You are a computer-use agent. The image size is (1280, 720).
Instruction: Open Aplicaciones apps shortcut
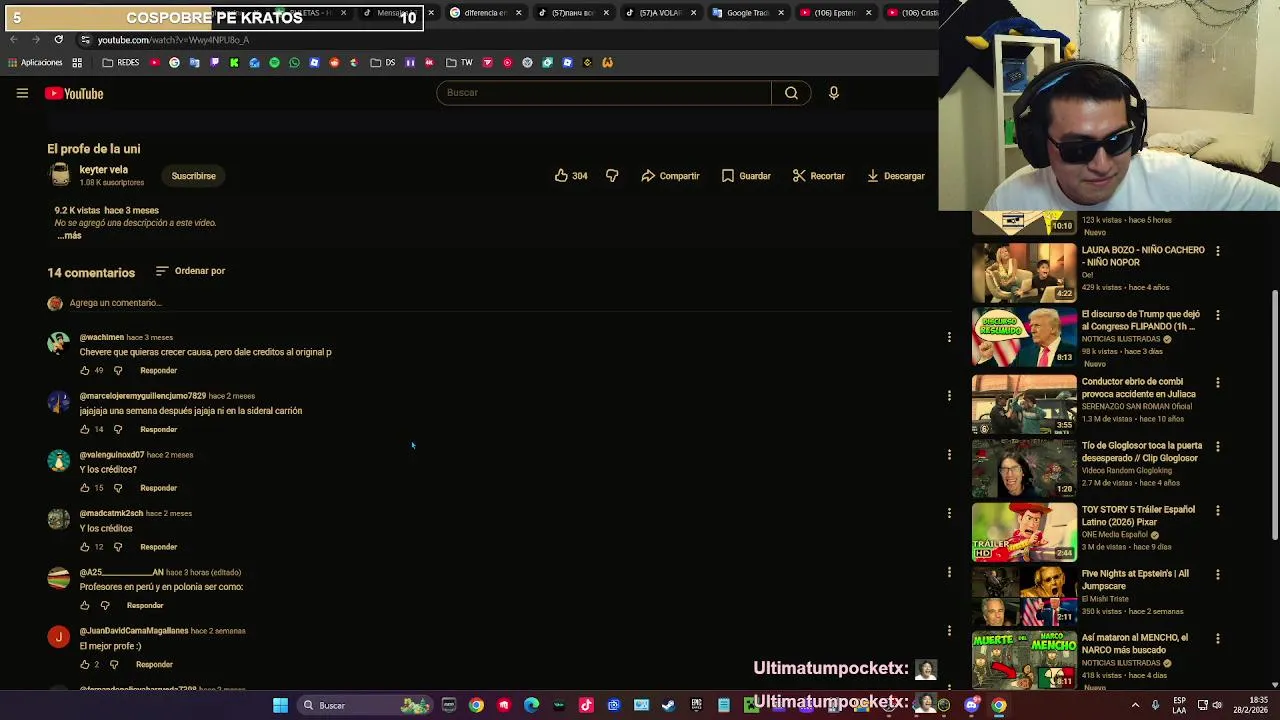[34, 63]
